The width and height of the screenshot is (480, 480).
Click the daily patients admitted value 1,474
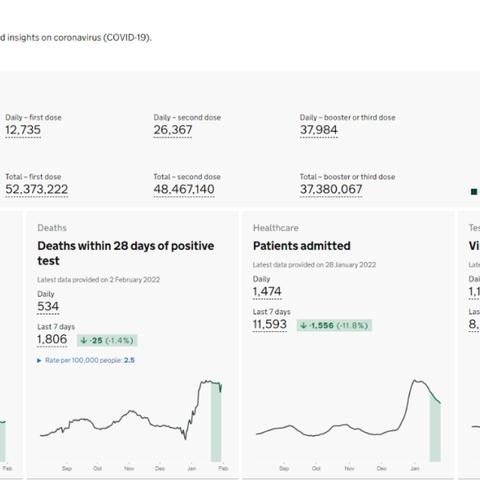point(267,291)
